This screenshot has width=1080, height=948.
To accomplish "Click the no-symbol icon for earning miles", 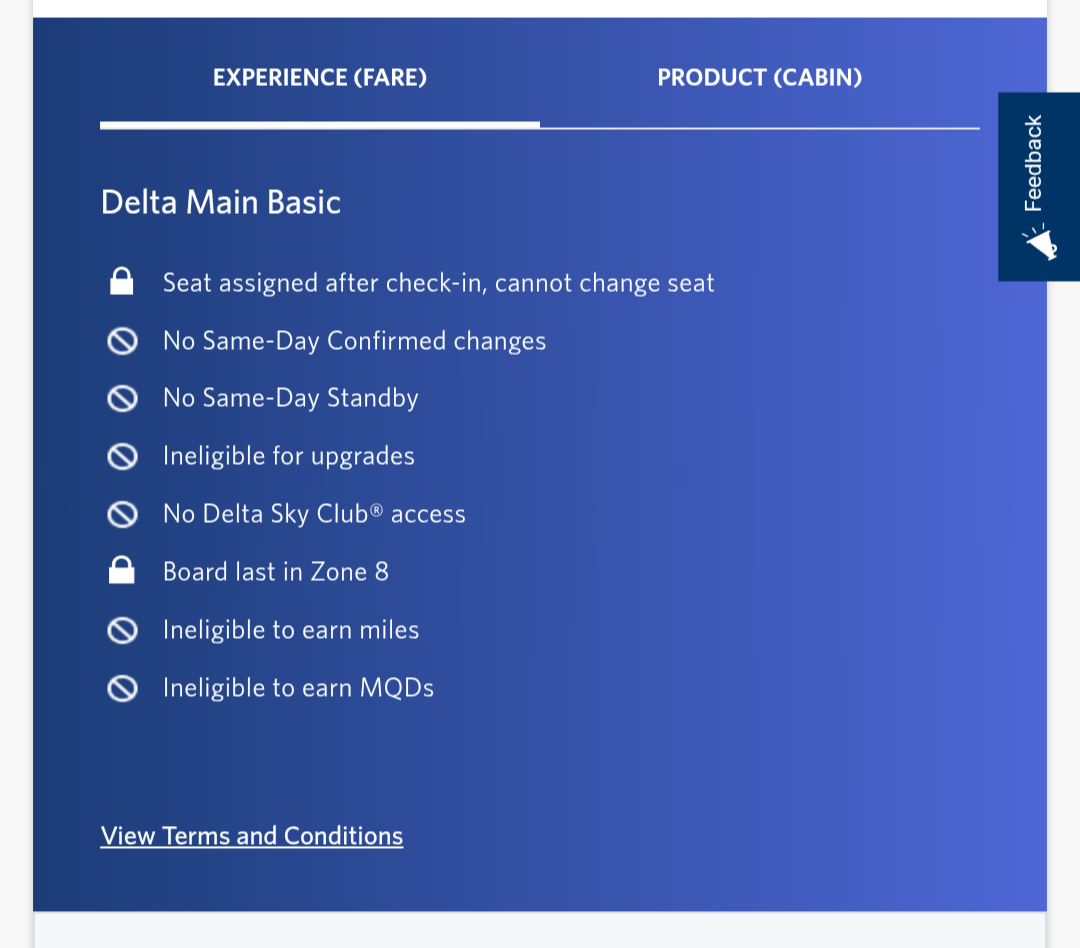I will point(121,630).
